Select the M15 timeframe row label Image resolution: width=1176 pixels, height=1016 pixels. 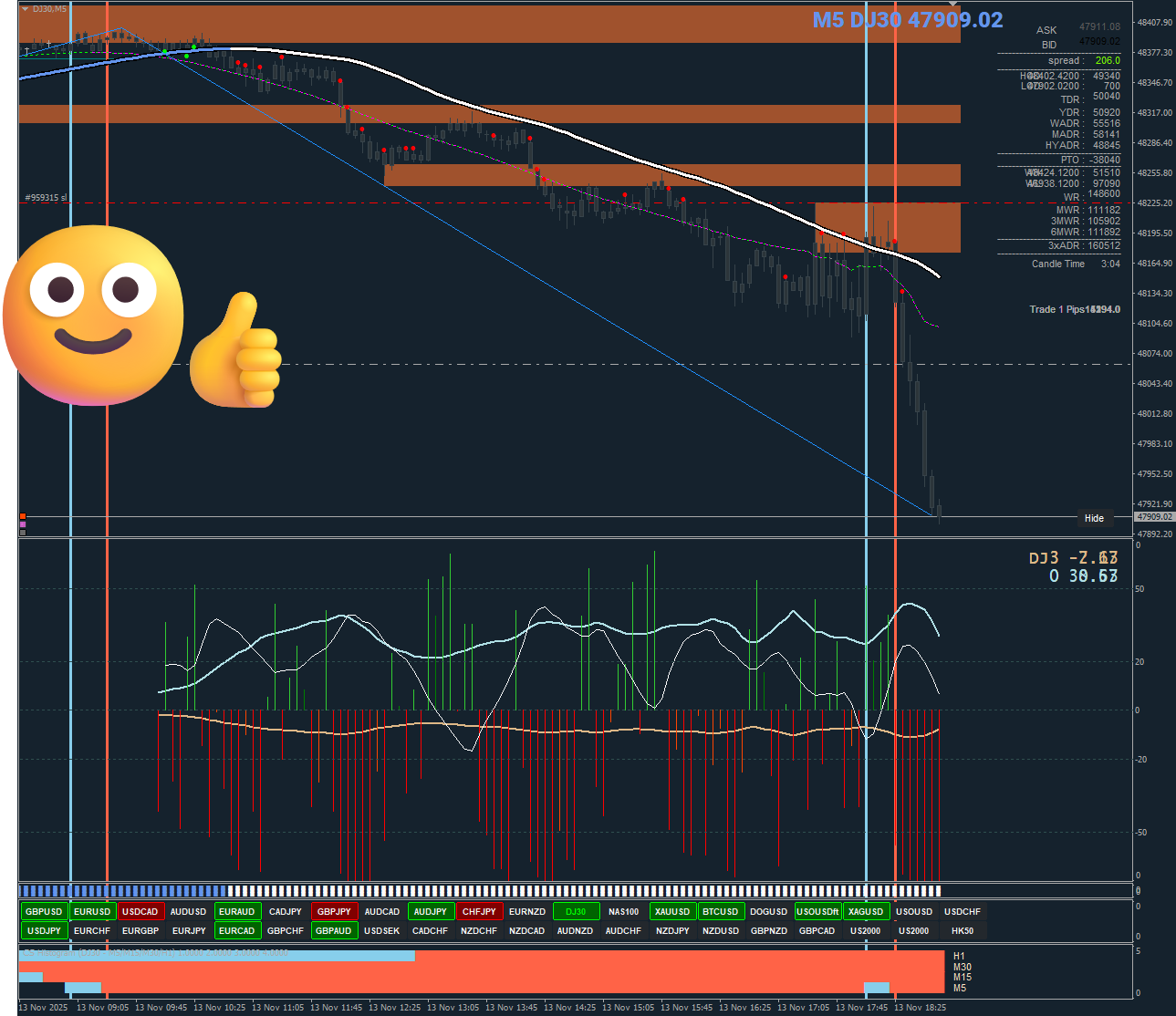click(963, 978)
